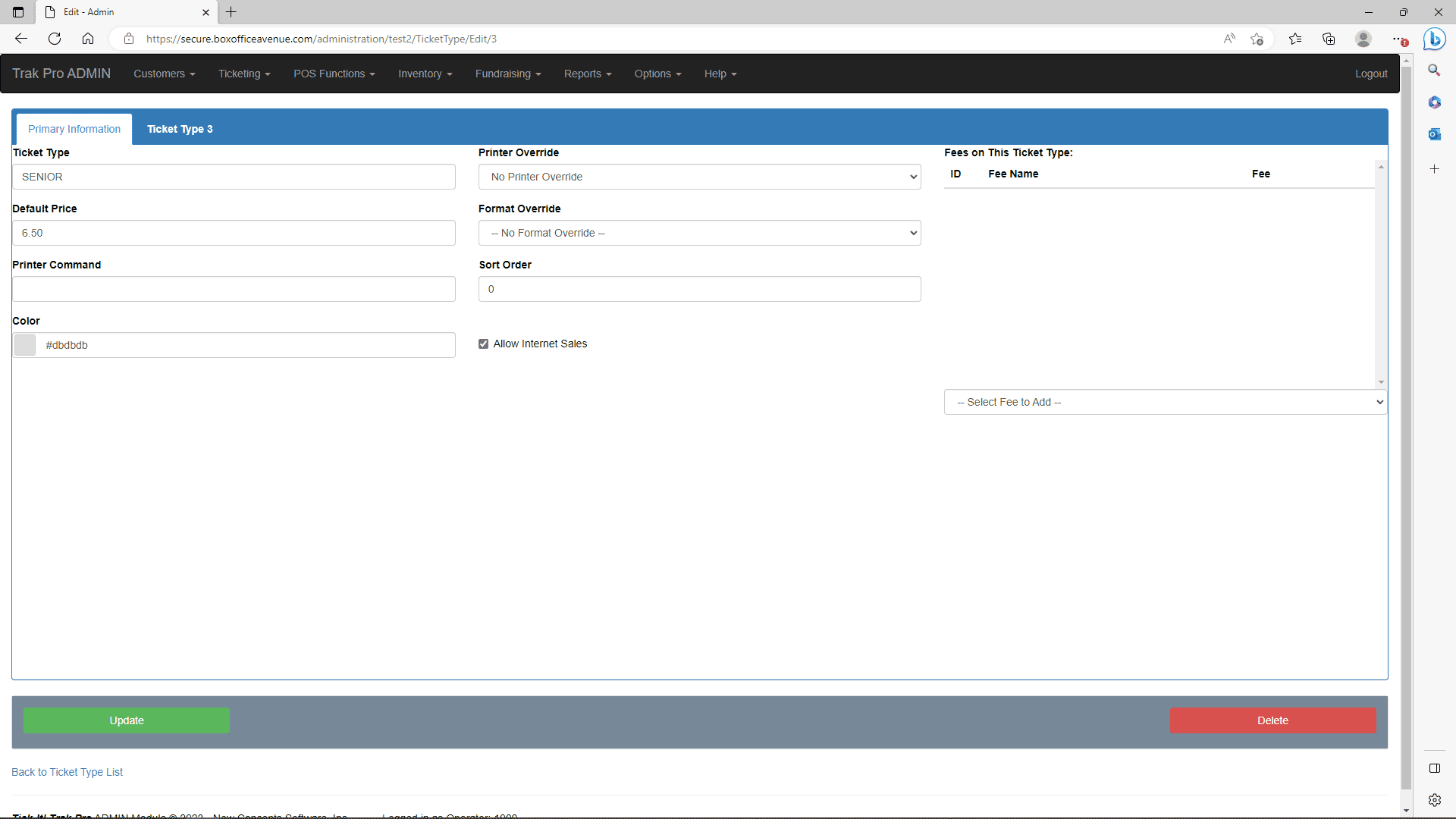This screenshot has height=819, width=1456.
Task: Open the browser favorites star-list icon
Action: click(1295, 39)
